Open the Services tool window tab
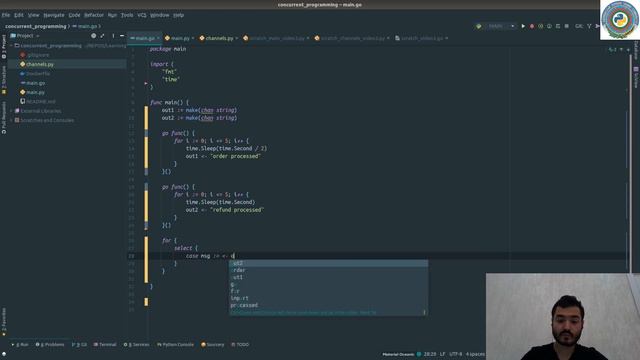Screen dimensions: 640x360 [x=136, y=344]
